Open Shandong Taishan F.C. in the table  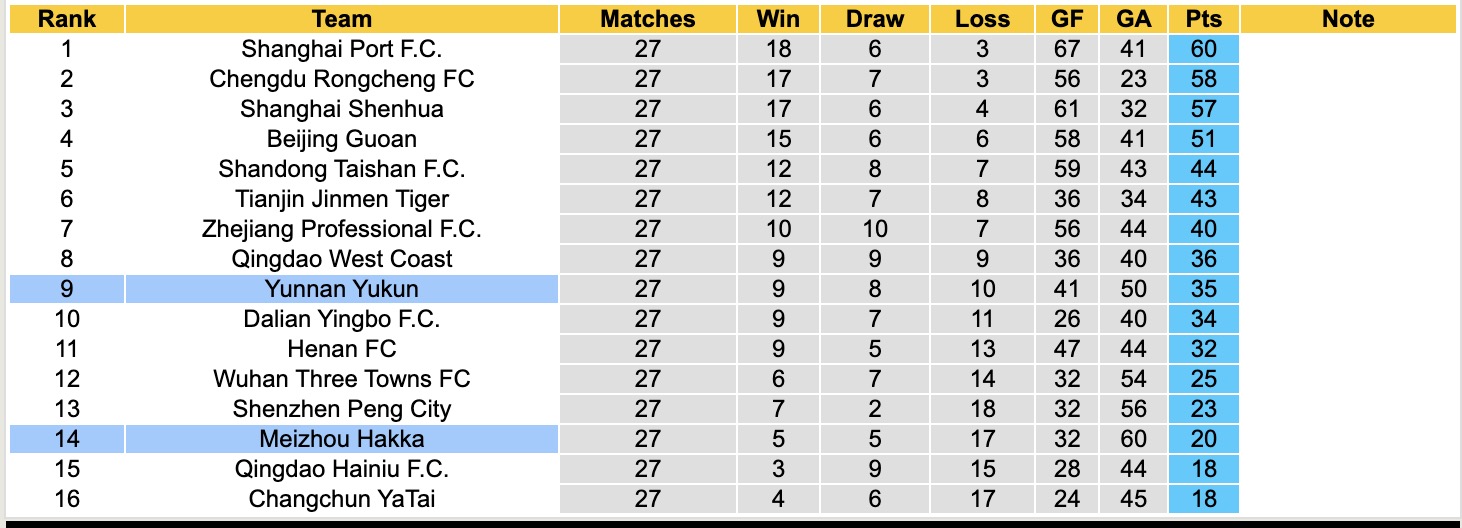pos(341,169)
